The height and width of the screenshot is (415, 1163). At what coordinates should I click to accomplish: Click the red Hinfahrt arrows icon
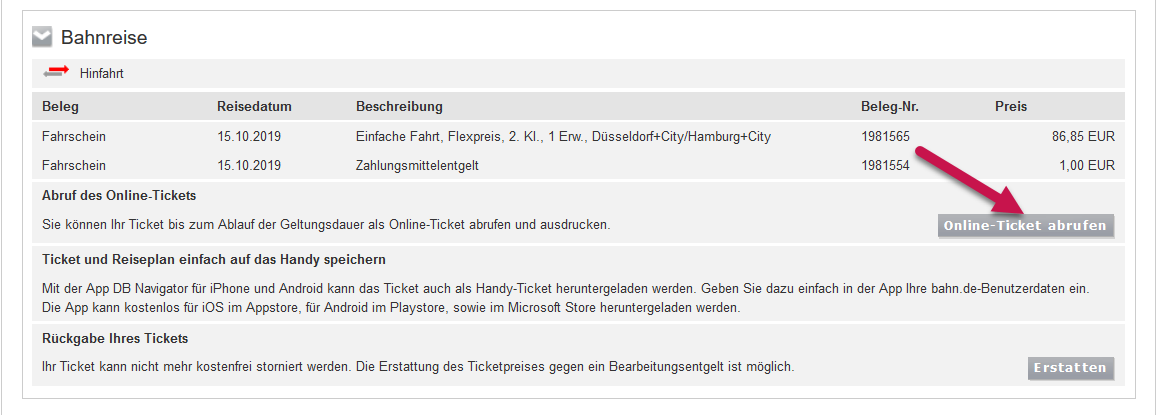(56, 73)
